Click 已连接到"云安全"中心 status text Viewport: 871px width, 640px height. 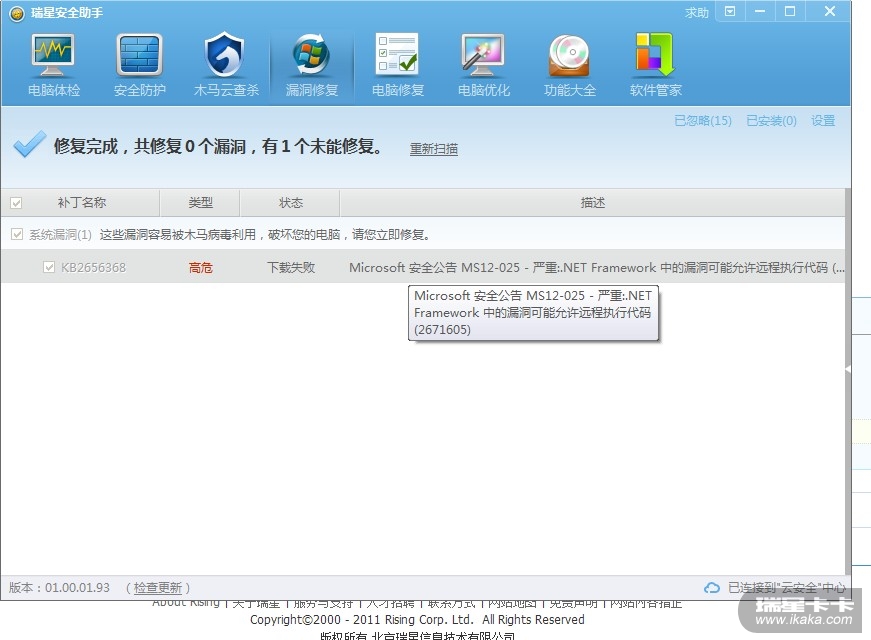pyautogui.click(x=787, y=588)
